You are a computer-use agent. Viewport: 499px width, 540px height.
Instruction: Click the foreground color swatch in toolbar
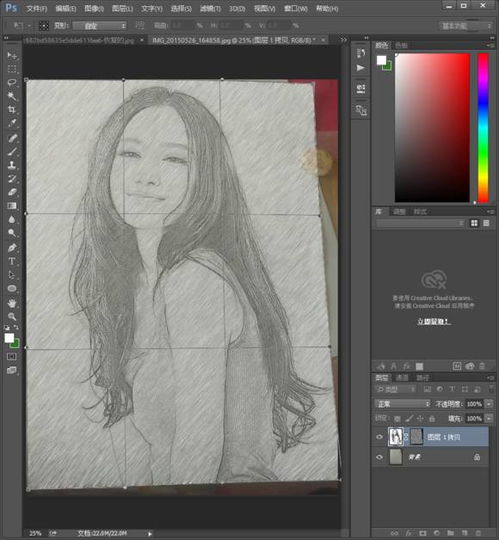(9, 338)
